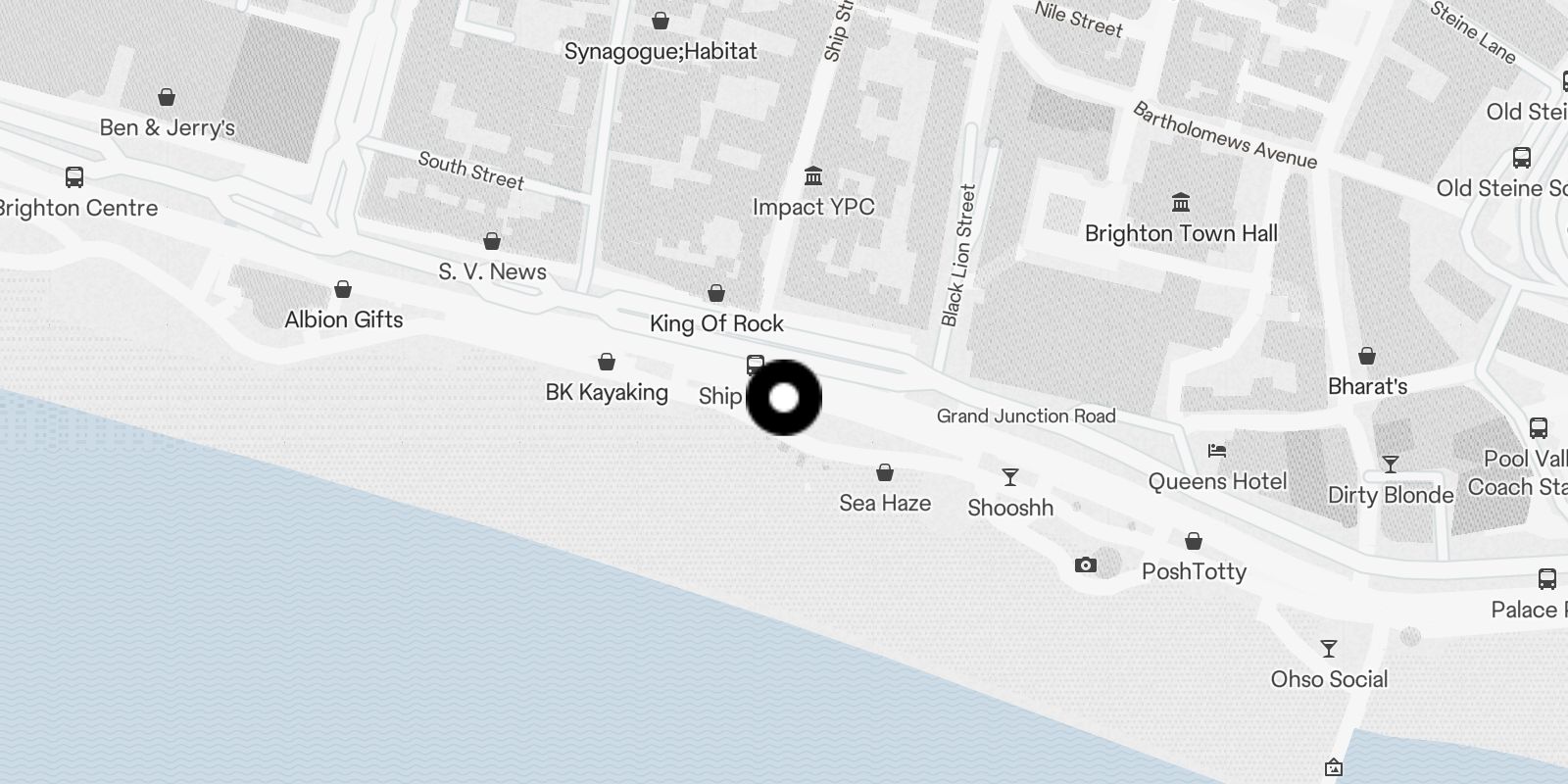Select the Shooshh cocktail bar icon

(x=1010, y=477)
